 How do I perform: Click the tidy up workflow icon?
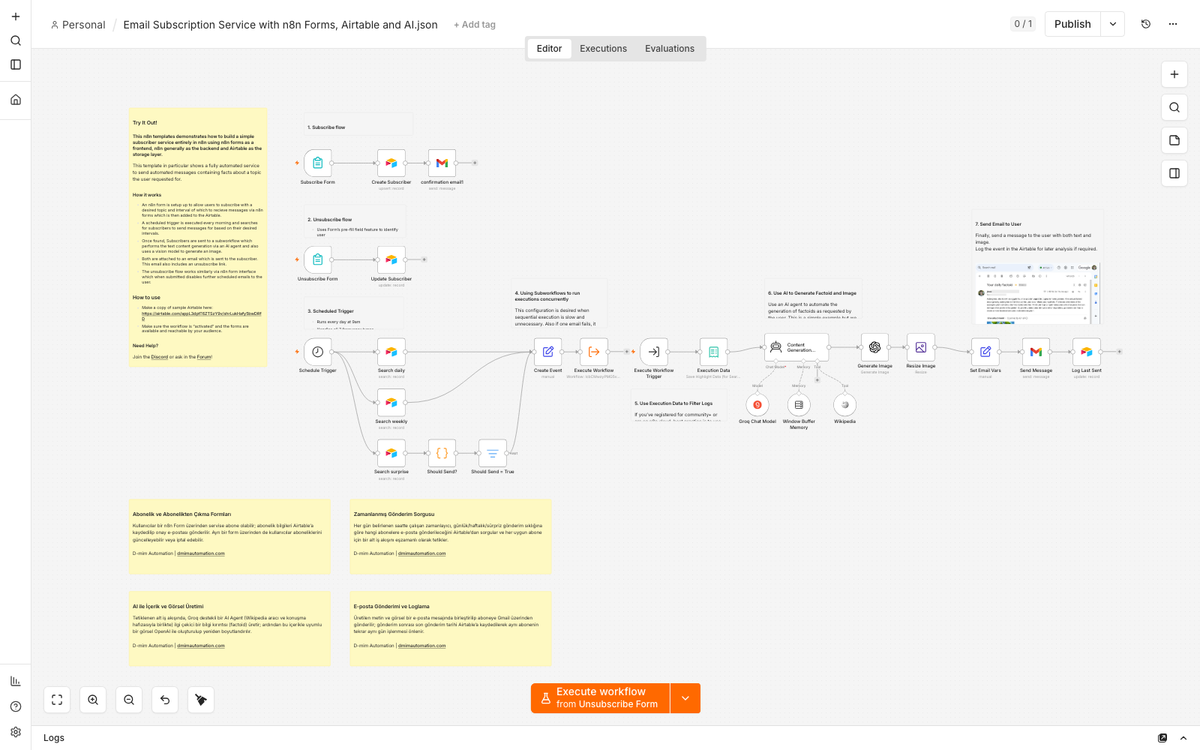(201, 700)
